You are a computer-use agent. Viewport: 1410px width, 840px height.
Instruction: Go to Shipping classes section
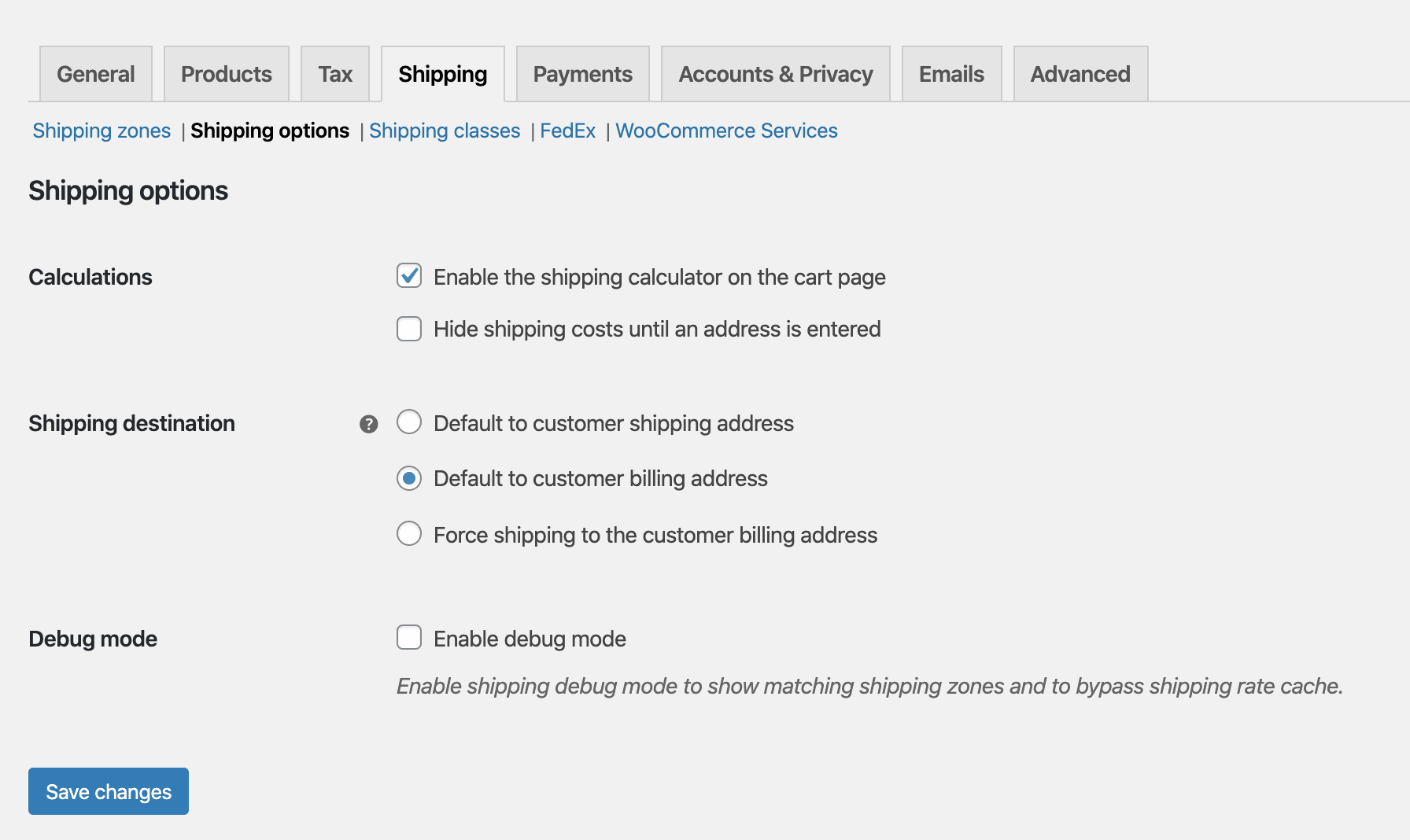pos(445,131)
